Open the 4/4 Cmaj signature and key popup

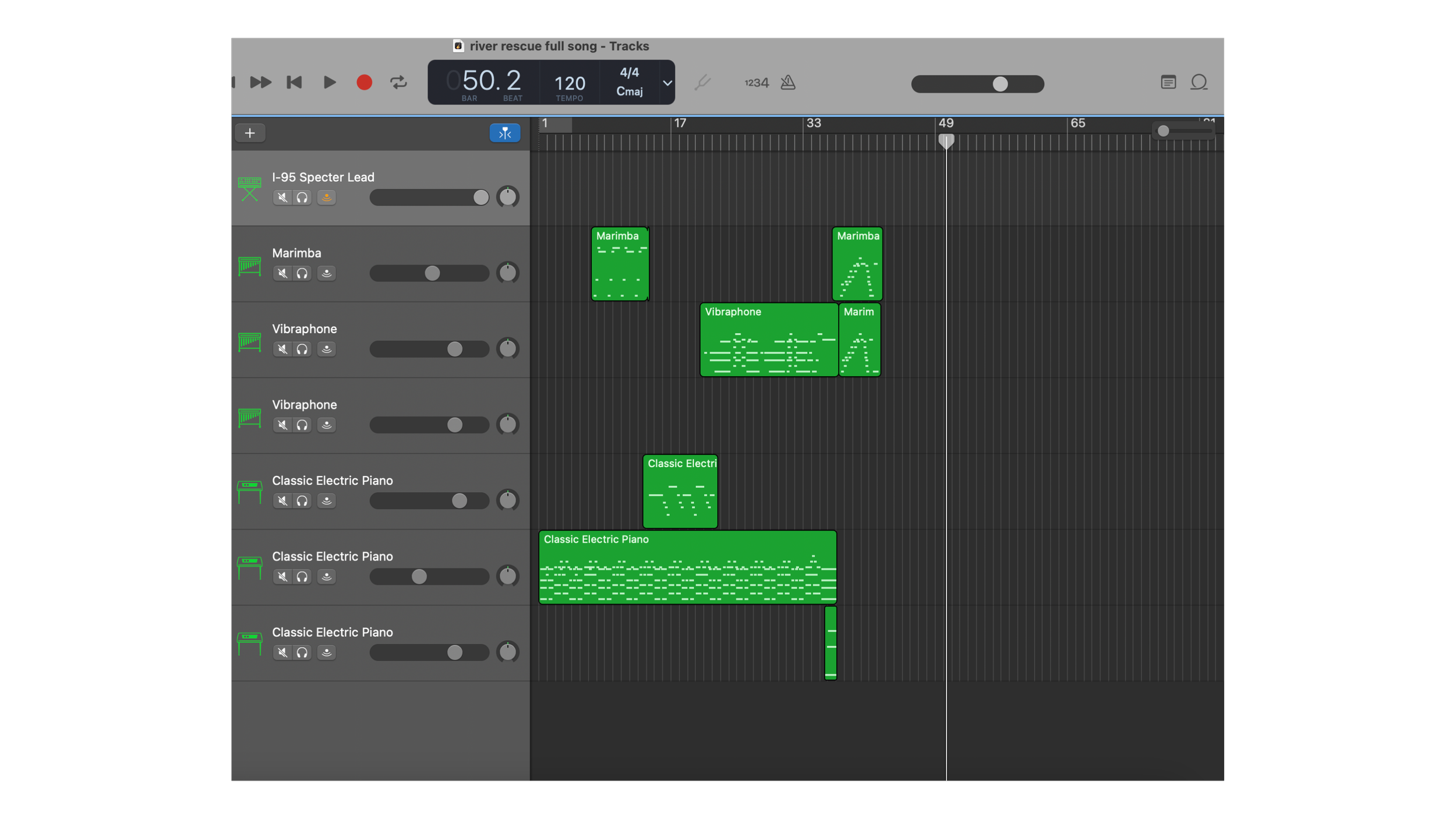629,82
